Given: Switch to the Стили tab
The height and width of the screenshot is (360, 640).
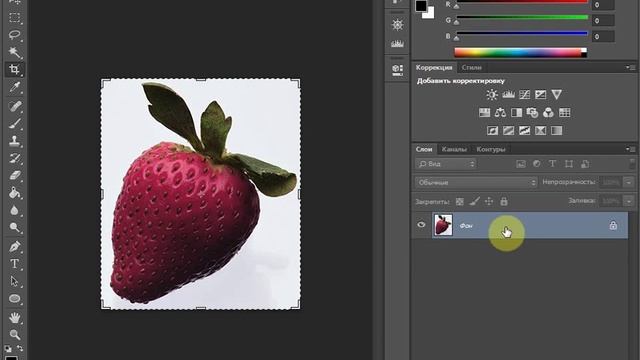Looking at the screenshot, I should (x=472, y=68).
